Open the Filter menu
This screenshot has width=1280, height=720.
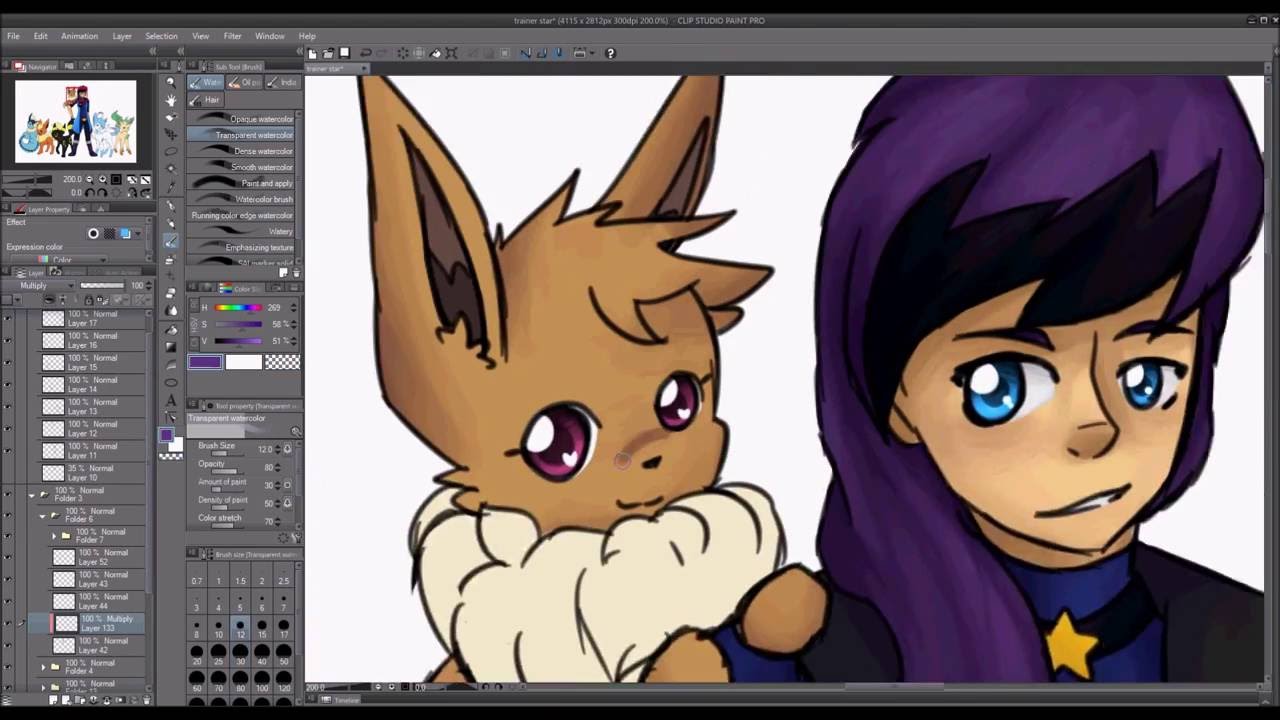pos(232,36)
